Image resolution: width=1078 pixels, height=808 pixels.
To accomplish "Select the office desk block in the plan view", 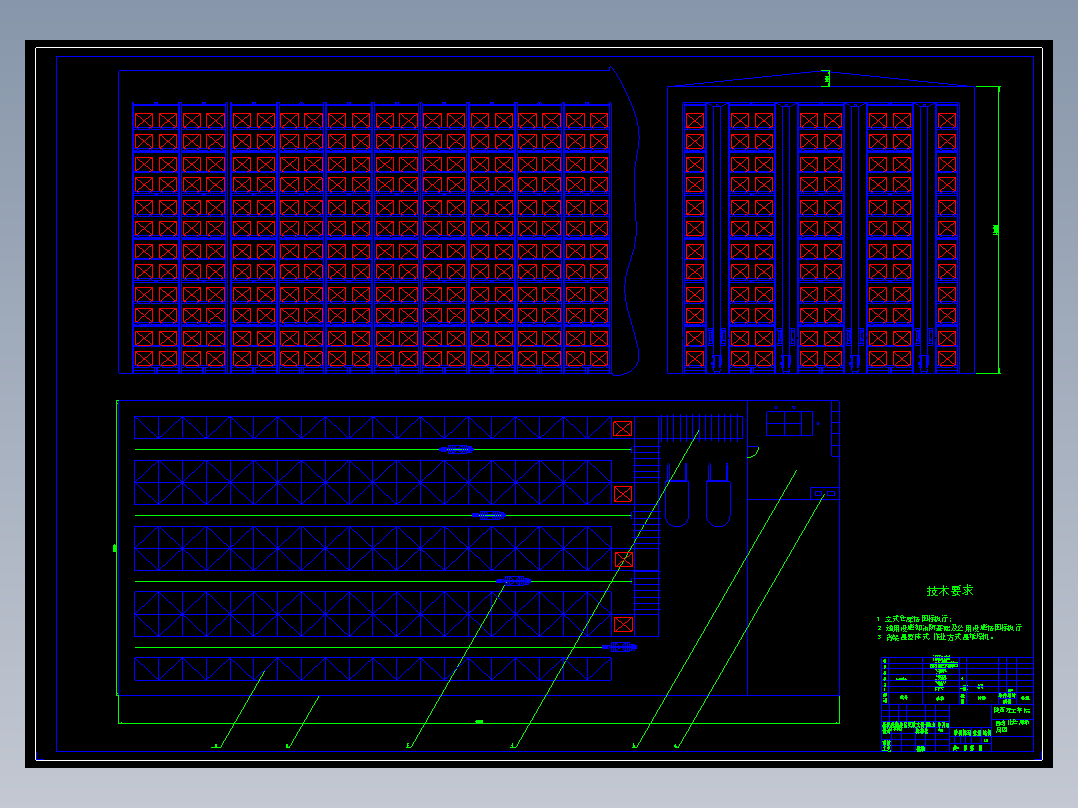I will [789, 424].
